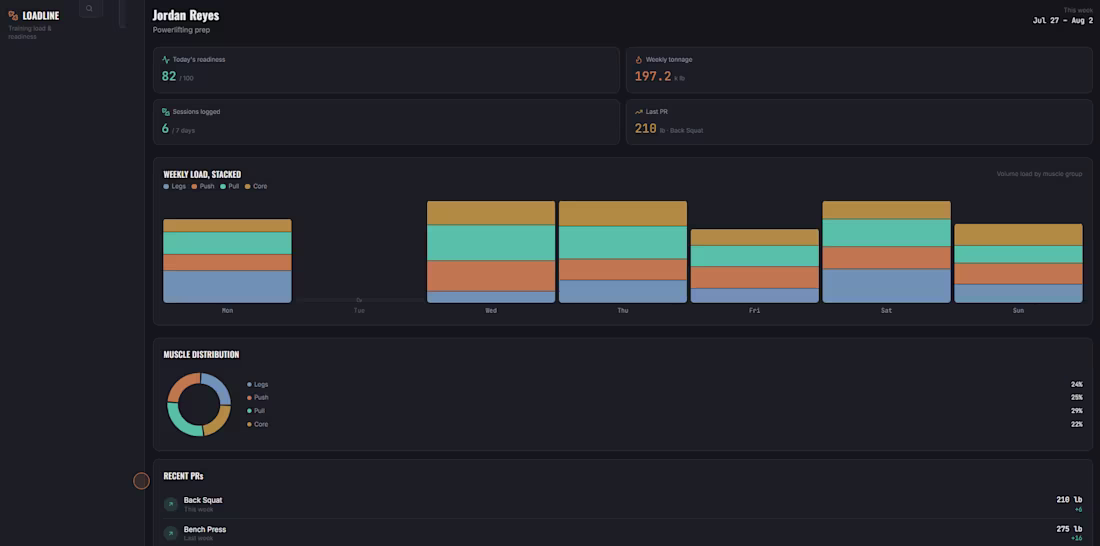Click Friday's orange Push bar segment
Screen dimensions: 1100x546
point(755,277)
